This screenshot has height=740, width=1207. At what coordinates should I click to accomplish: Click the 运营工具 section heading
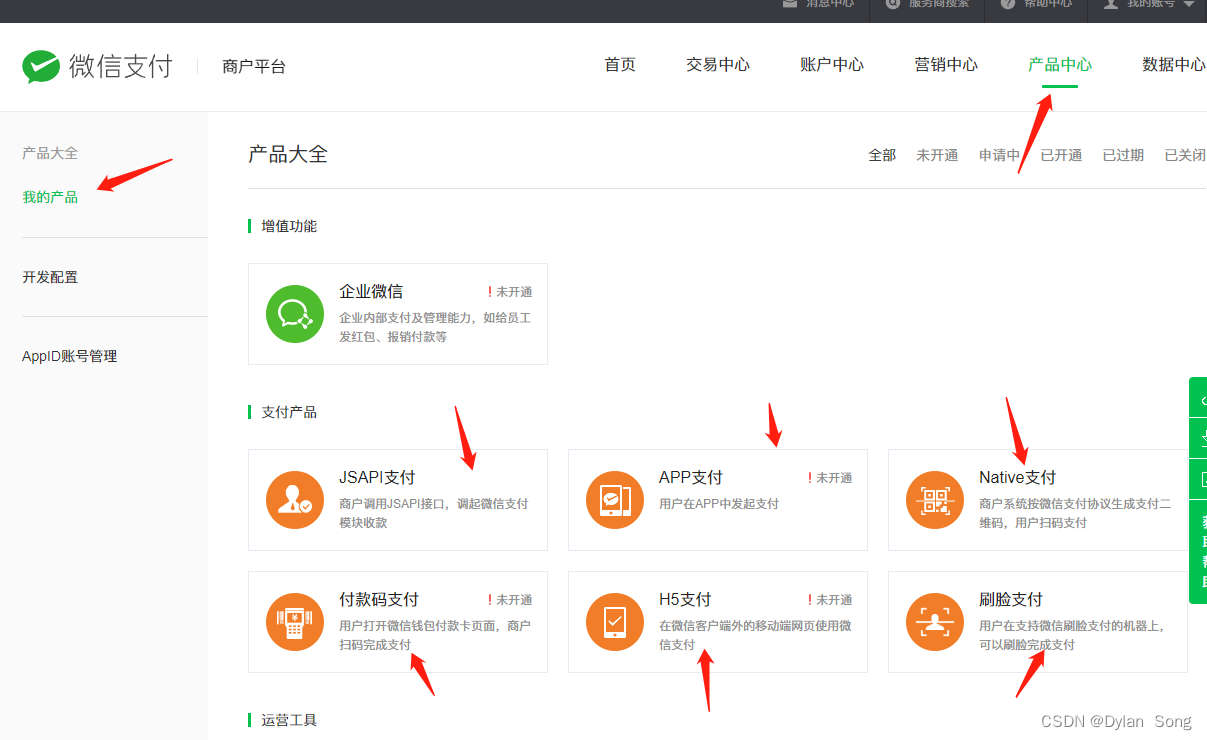tap(289, 720)
